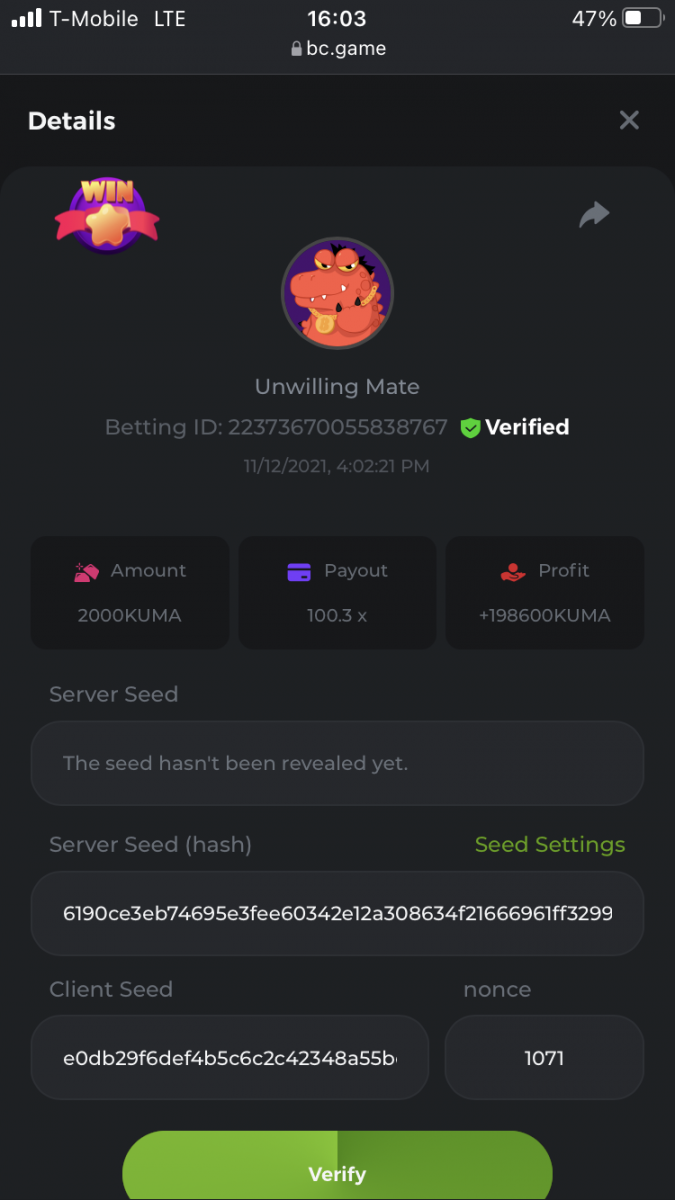Click the unrevealed Server Seed field
This screenshot has width=675, height=1200.
[337, 763]
